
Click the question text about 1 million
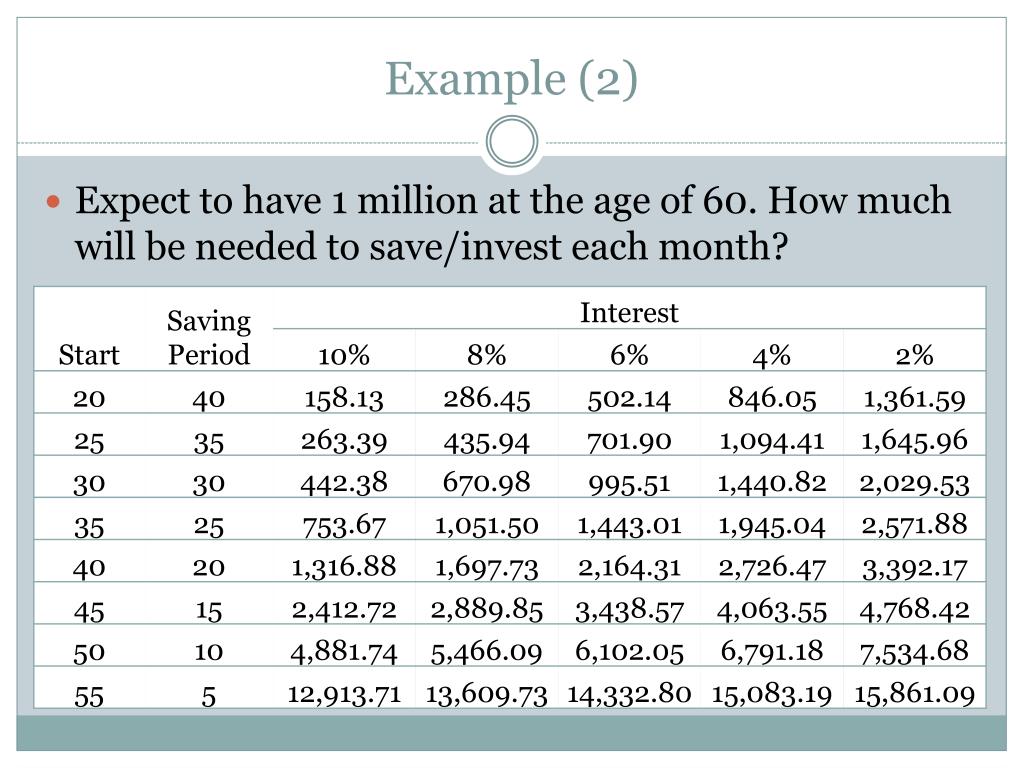pyautogui.click(x=513, y=223)
